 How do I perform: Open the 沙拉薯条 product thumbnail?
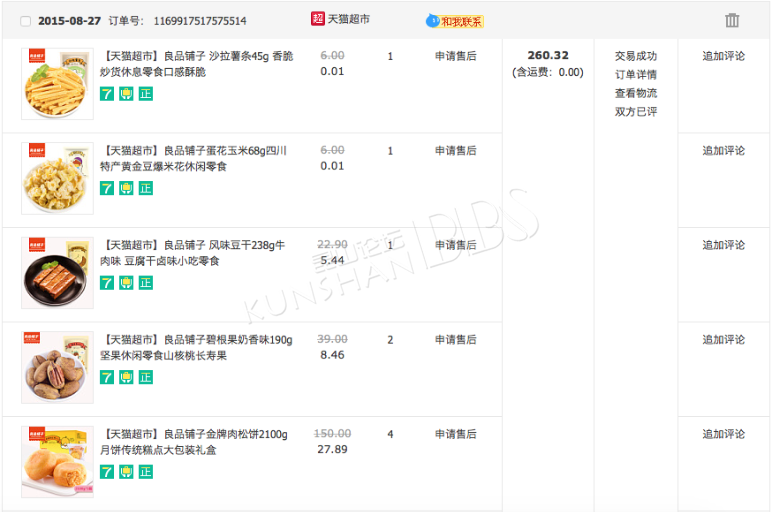tap(57, 84)
